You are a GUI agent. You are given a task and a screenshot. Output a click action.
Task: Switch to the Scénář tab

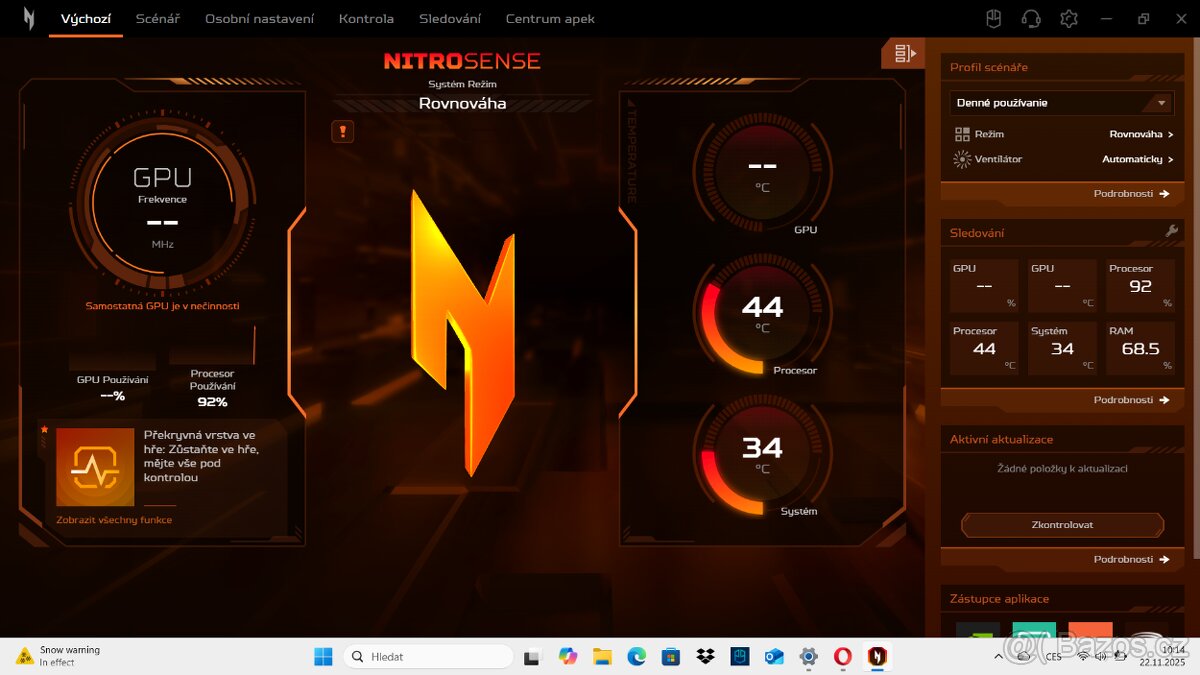pyautogui.click(x=158, y=18)
